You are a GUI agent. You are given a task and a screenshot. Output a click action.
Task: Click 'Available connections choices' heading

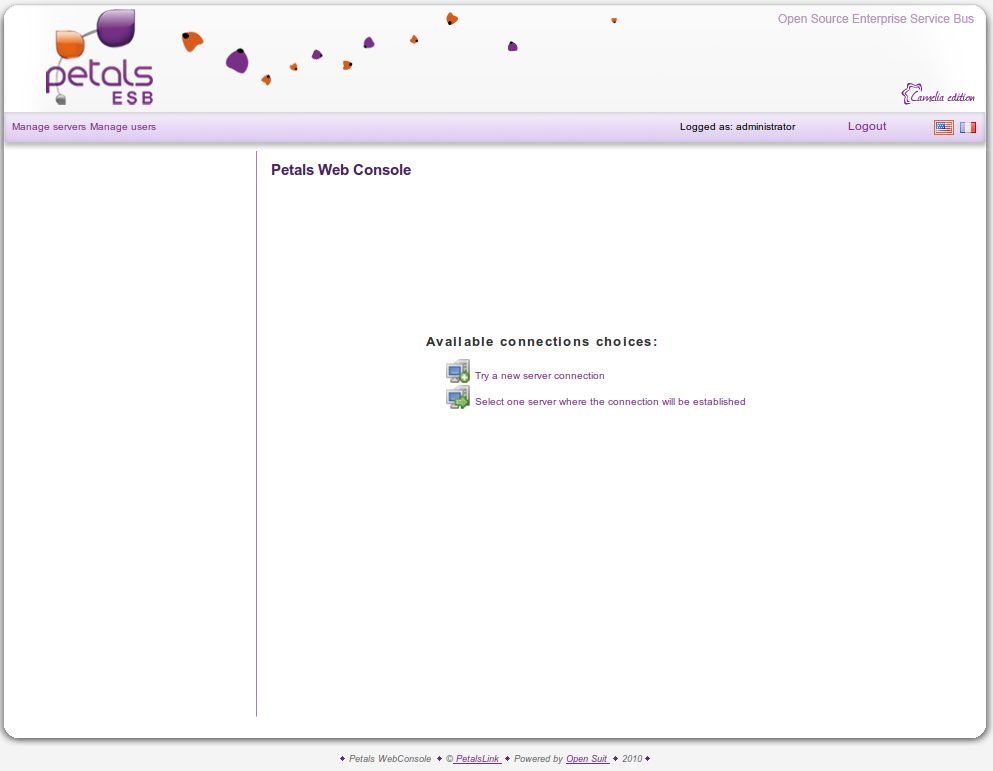click(542, 342)
